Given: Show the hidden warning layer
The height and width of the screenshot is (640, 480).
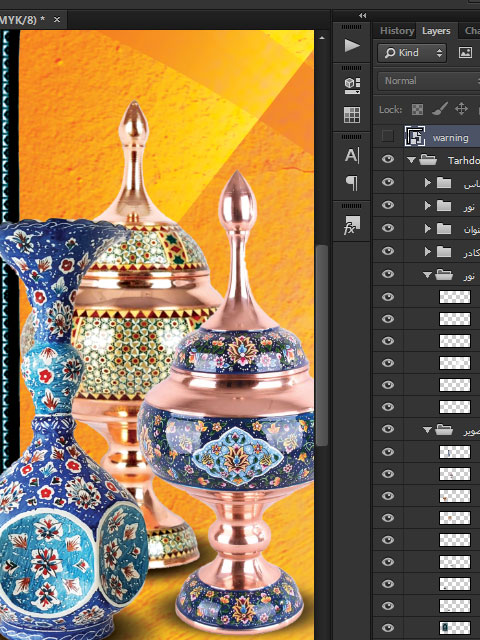Looking at the screenshot, I should 387,136.
